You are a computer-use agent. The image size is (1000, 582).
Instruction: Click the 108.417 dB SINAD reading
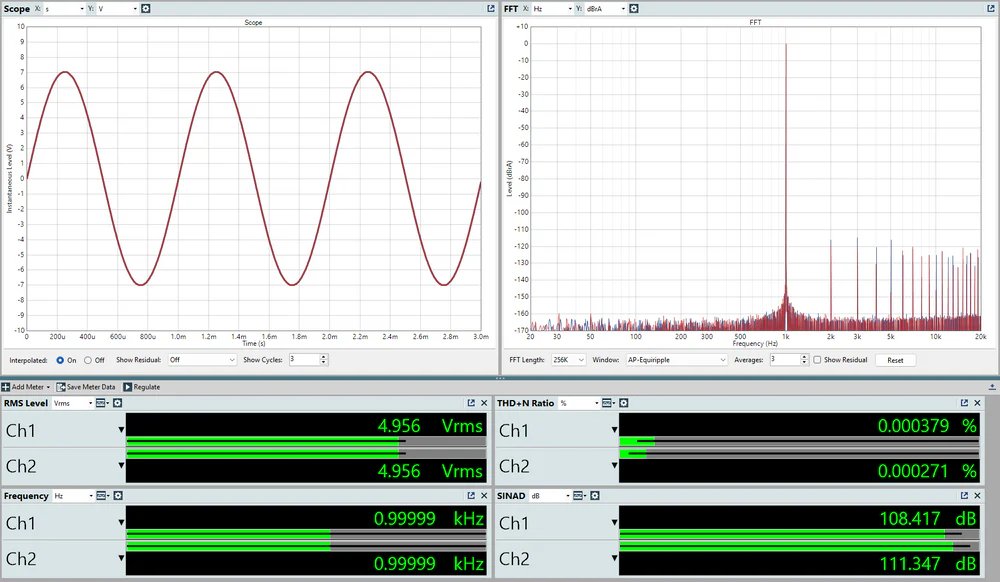pyautogui.click(x=928, y=519)
